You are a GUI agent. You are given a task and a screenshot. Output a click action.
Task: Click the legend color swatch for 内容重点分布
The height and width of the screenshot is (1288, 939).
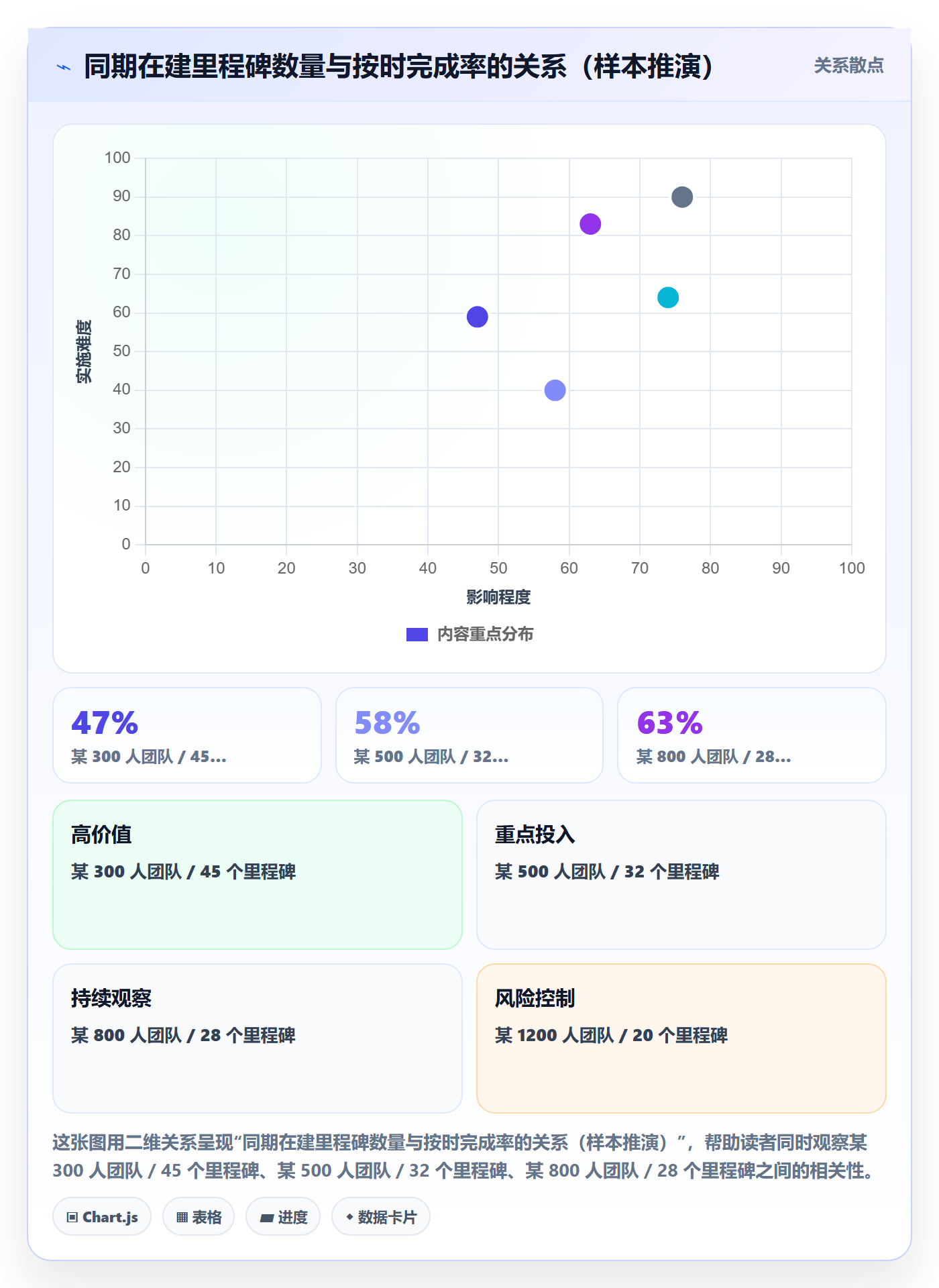click(x=417, y=635)
